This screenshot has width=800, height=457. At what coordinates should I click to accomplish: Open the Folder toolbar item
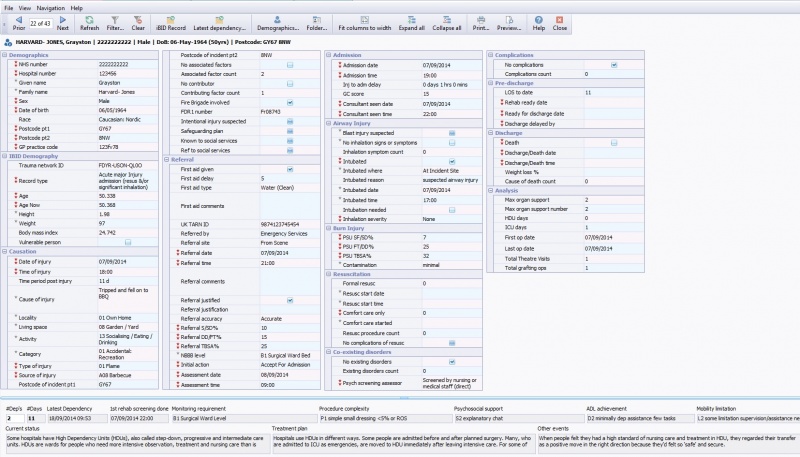click(x=316, y=23)
